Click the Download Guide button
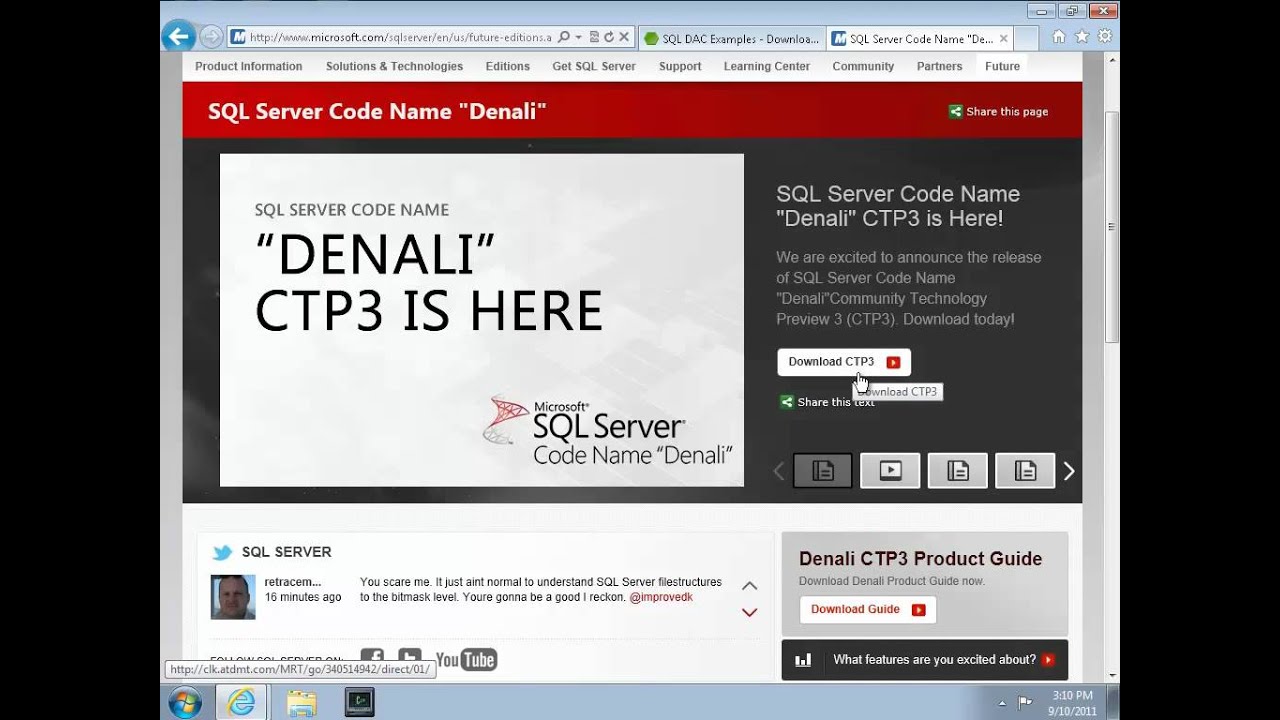This screenshot has width=1280, height=720. coord(868,609)
